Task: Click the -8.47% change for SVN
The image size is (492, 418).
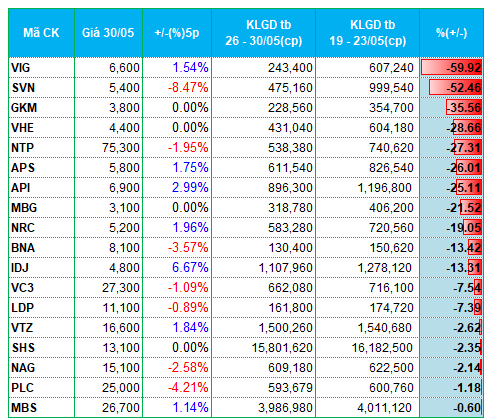Action: [188, 88]
